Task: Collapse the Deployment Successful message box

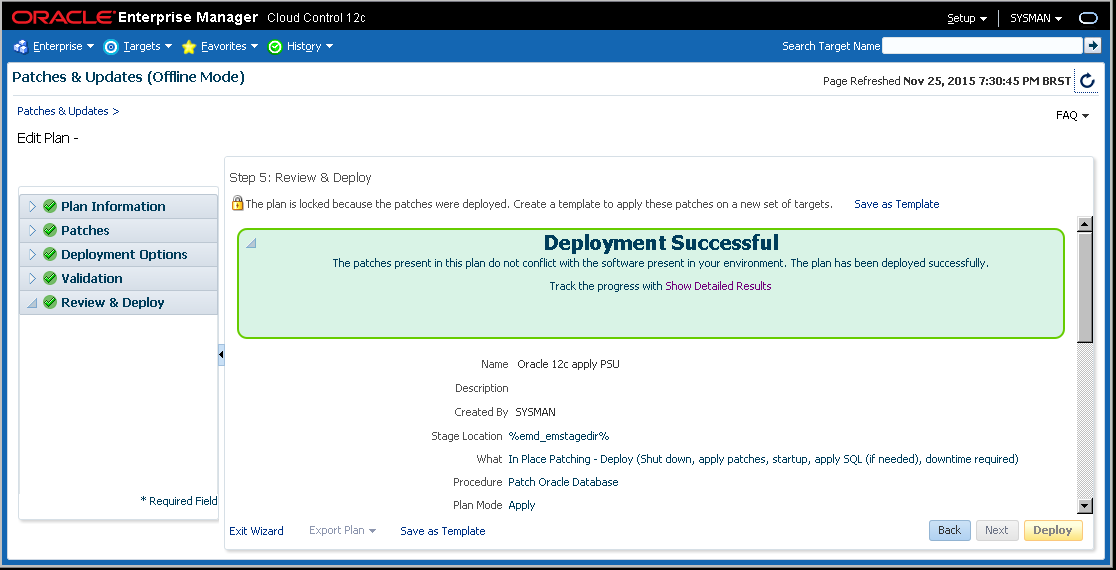Action: point(251,243)
